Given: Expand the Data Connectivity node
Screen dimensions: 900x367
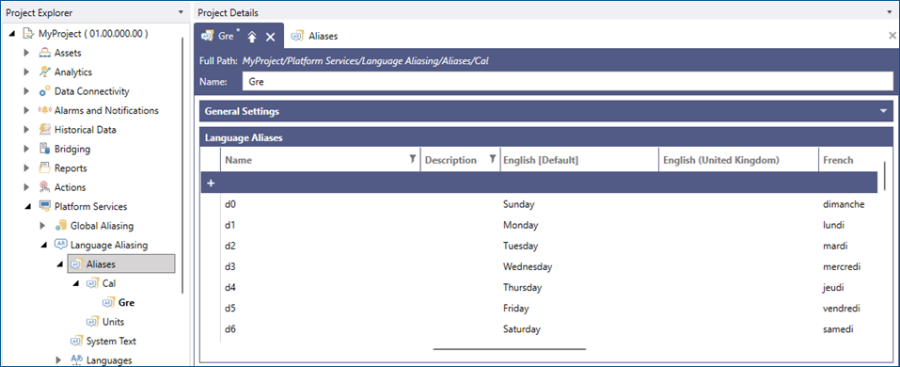Looking at the screenshot, I should [x=26, y=91].
